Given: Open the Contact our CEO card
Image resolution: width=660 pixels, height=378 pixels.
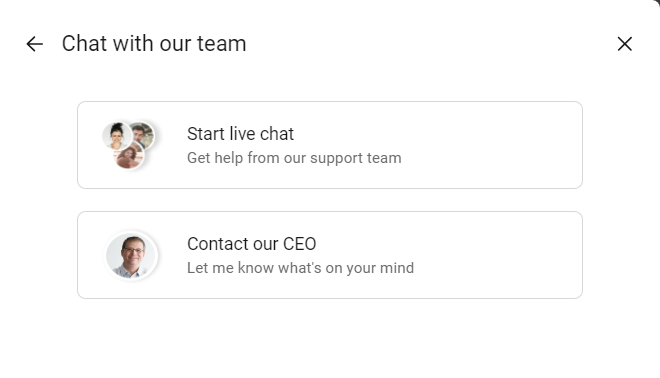Looking at the screenshot, I should [330, 255].
